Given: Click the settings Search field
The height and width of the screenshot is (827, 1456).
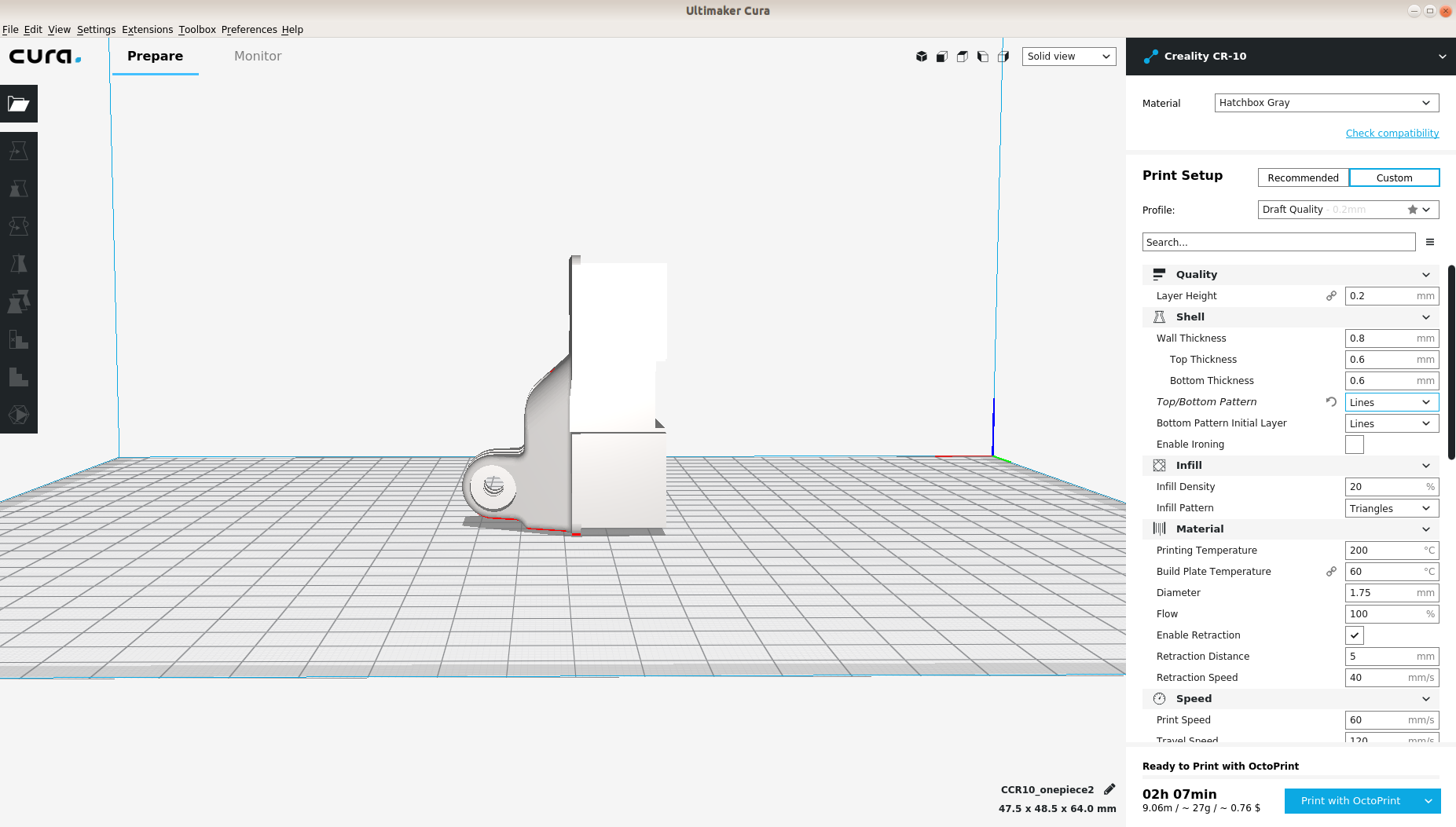Looking at the screenshot, I should 1278,242.
